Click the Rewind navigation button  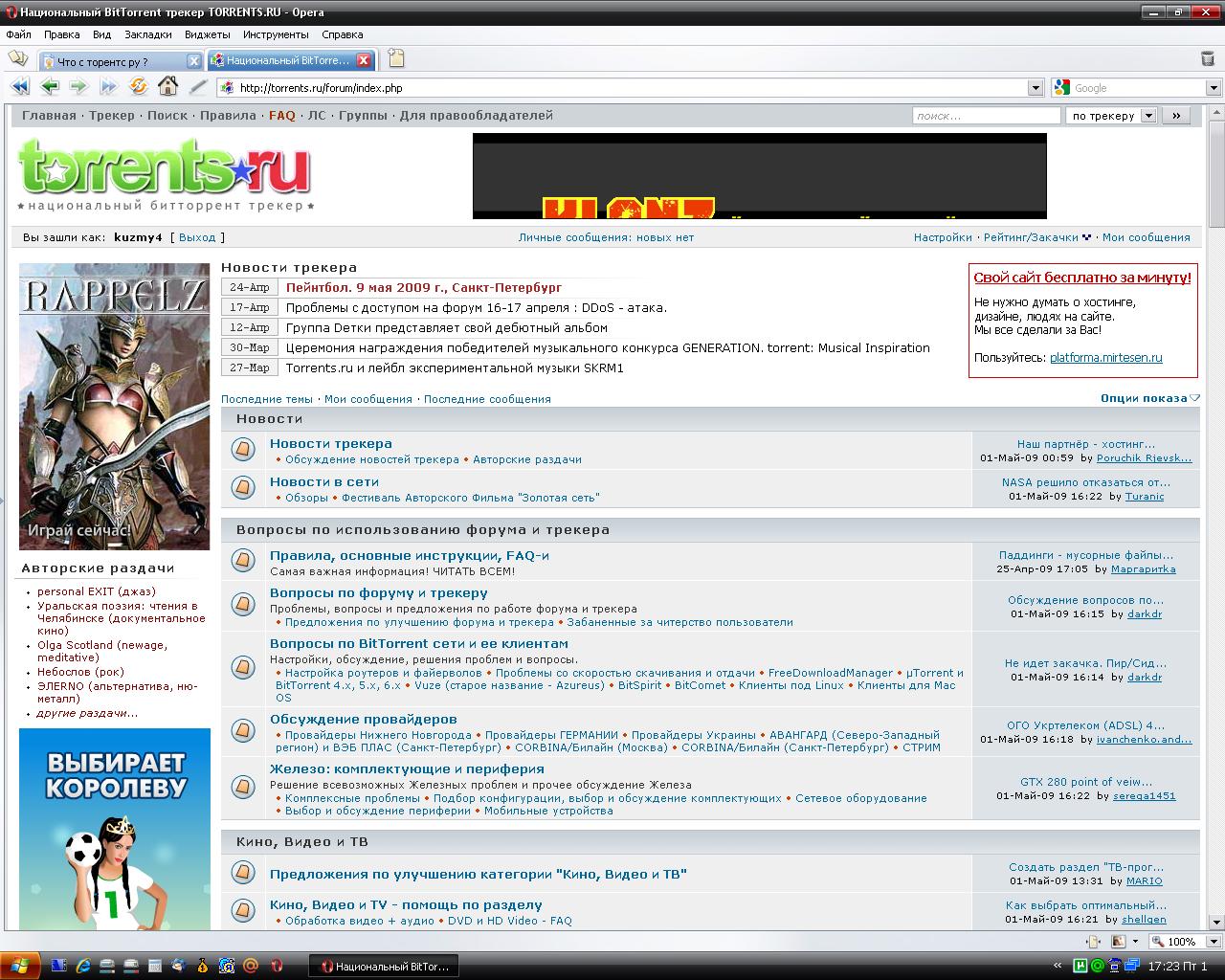(x=19, y=87)
